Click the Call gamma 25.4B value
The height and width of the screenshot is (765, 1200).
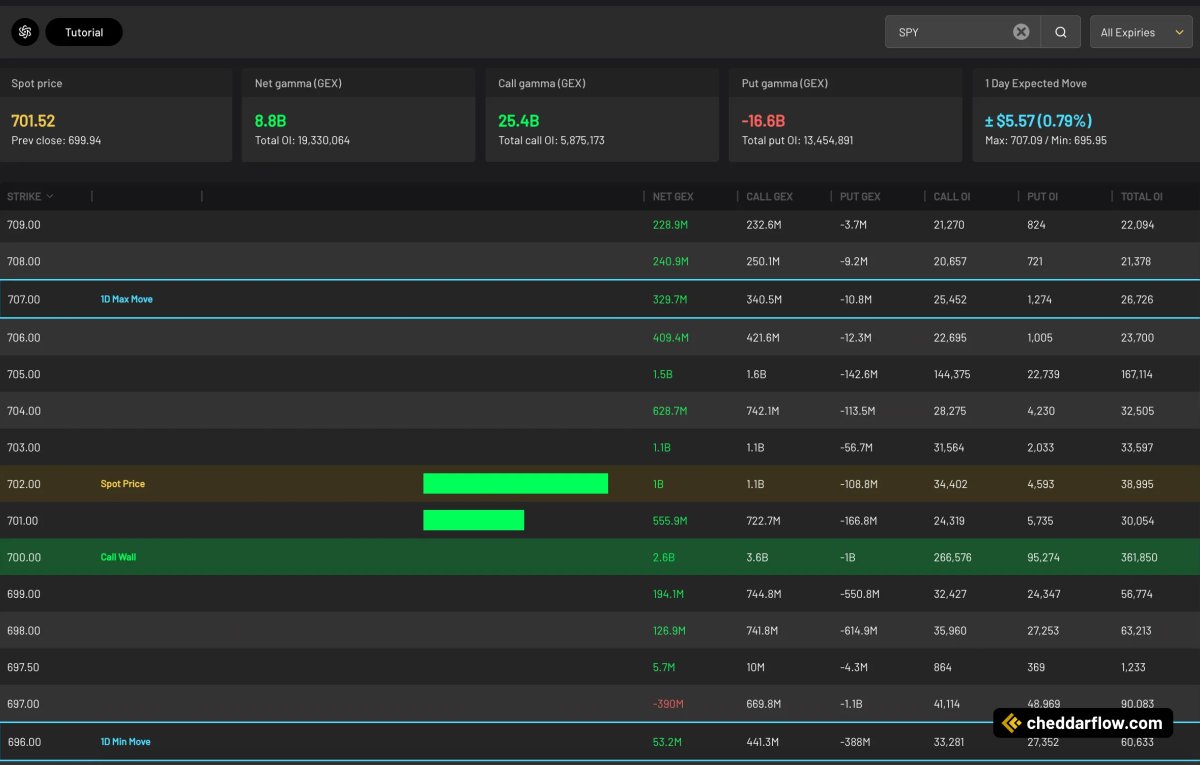[519, 121]
